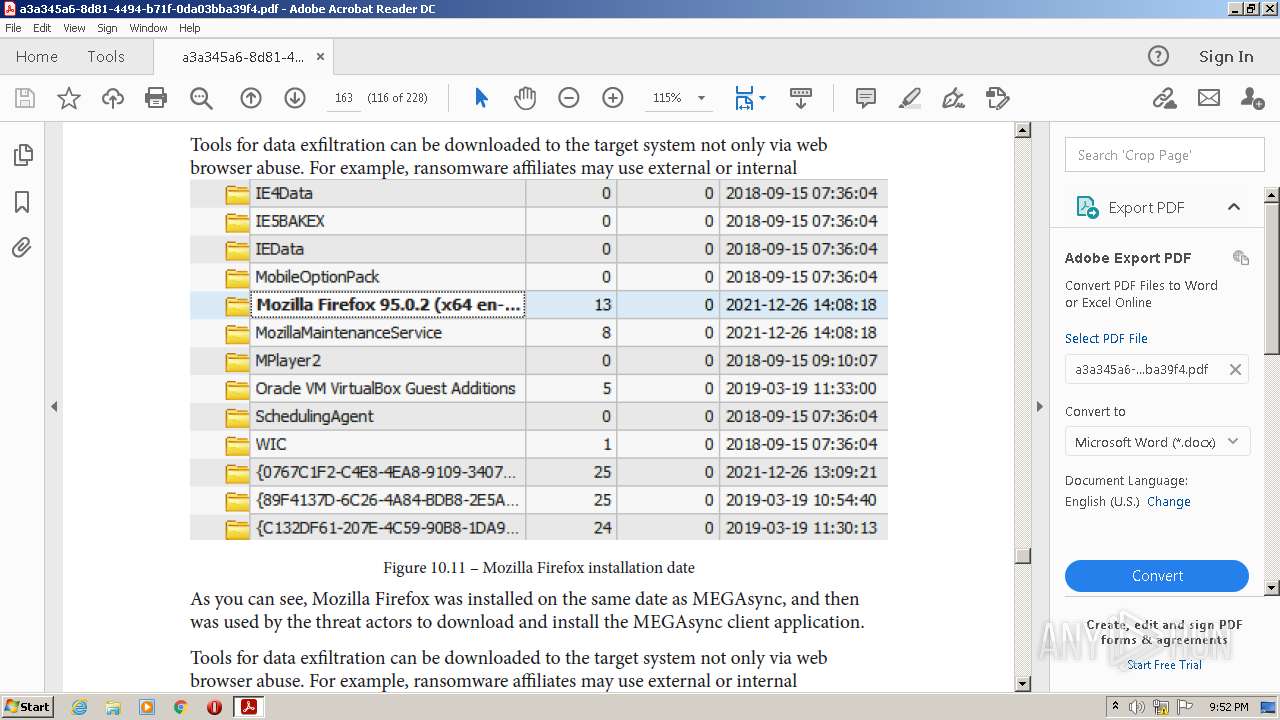
Task: Click the Convert button
Action: (x=1157, y=576)
